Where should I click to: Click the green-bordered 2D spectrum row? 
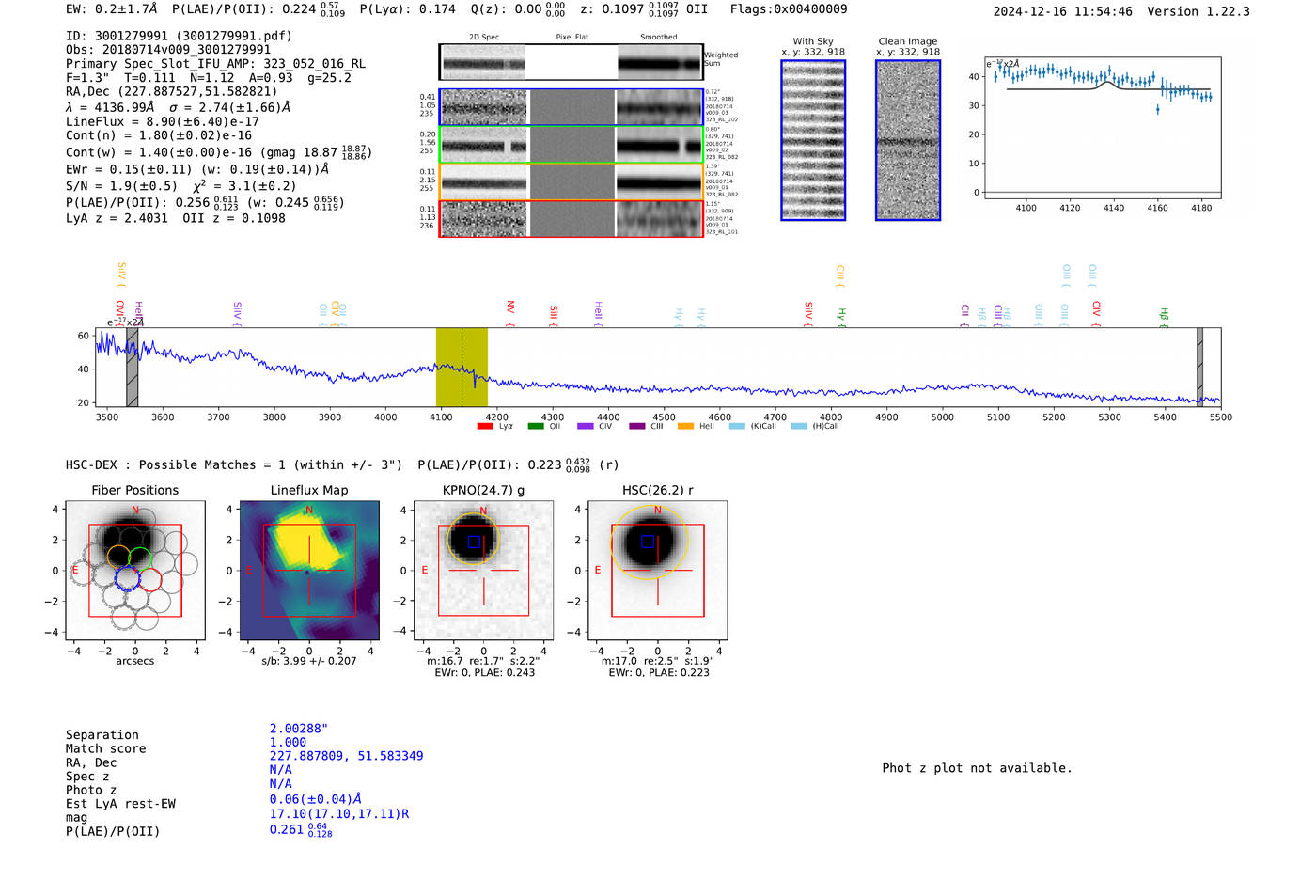coord(572,145)
